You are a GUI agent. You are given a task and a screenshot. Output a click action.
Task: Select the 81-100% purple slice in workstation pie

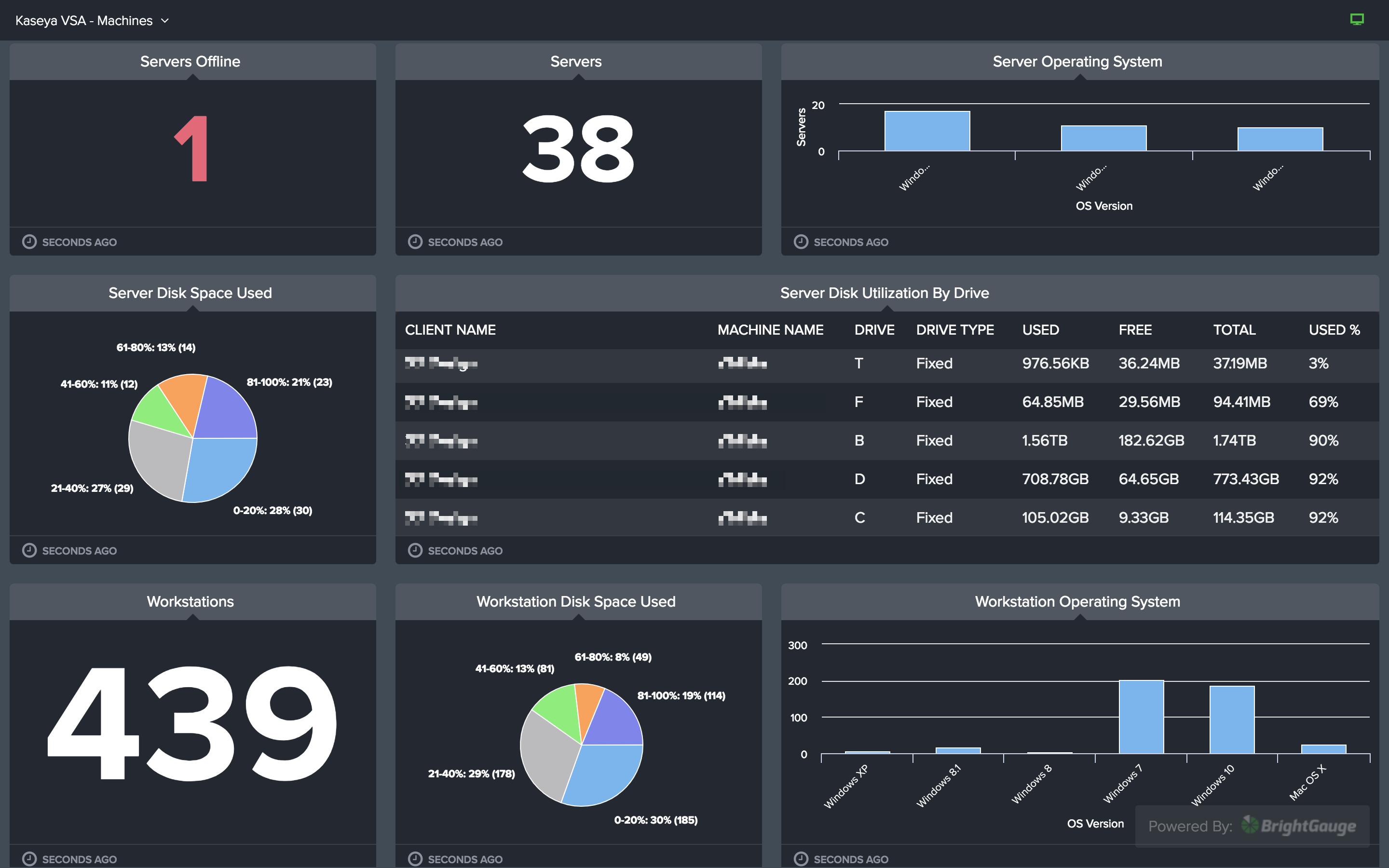coord(614,720)
